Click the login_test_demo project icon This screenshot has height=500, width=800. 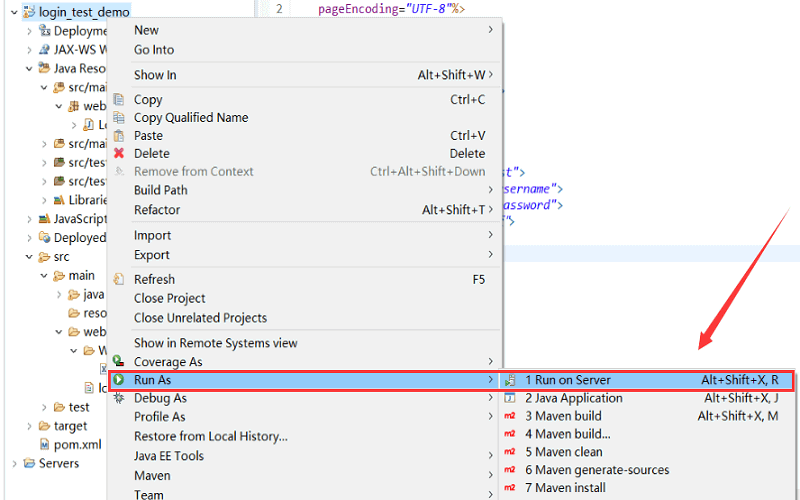point(29,12)
